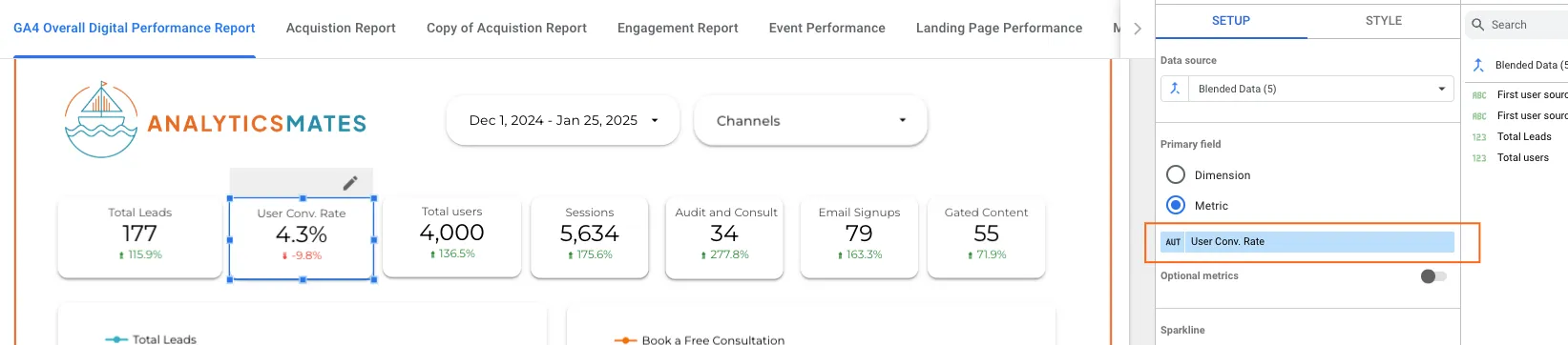Screen dimensions: 1568x345
Task: Select the Email Signups scorecard
Action: pyautogui.click(x=859, y=237)
